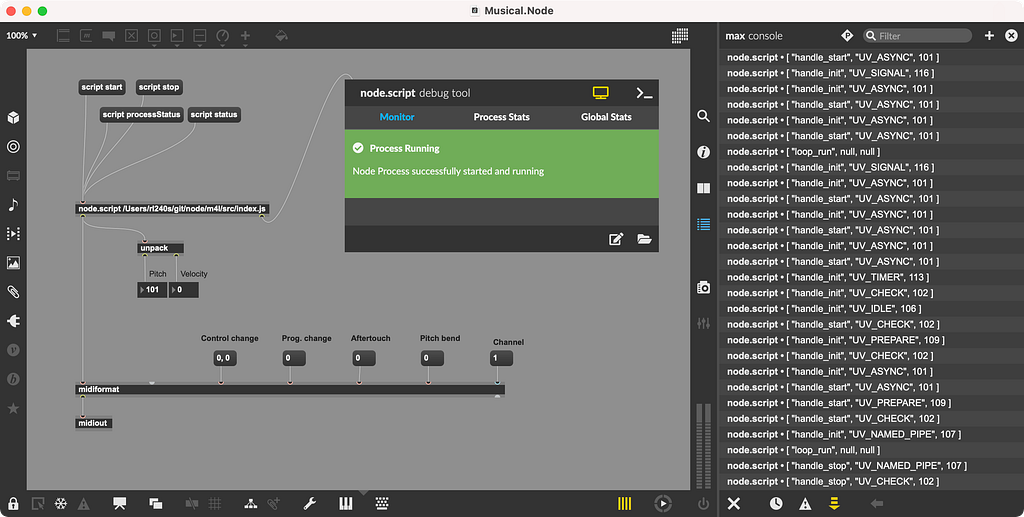Click the Filter field in Max console
Image resolution: width=1024 pixels, height=517 pixels.
(922, 36)
